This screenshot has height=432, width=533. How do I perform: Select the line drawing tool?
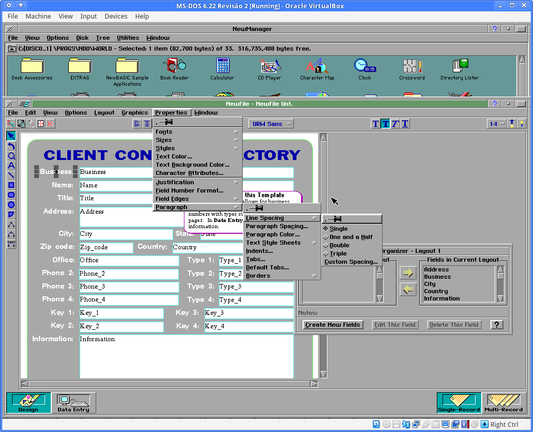pos(11,175)
